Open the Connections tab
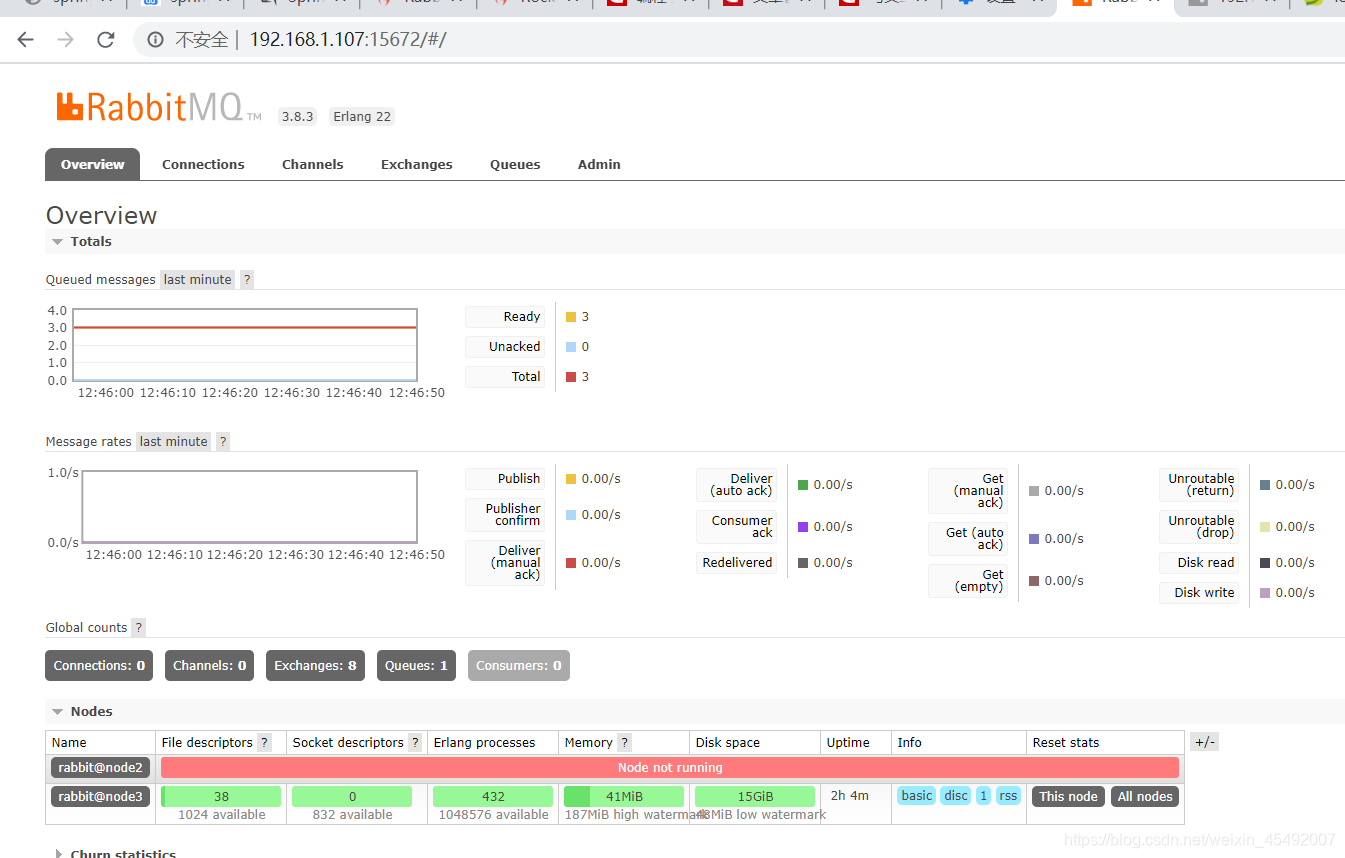1345x858 pixels. [203, 165]
